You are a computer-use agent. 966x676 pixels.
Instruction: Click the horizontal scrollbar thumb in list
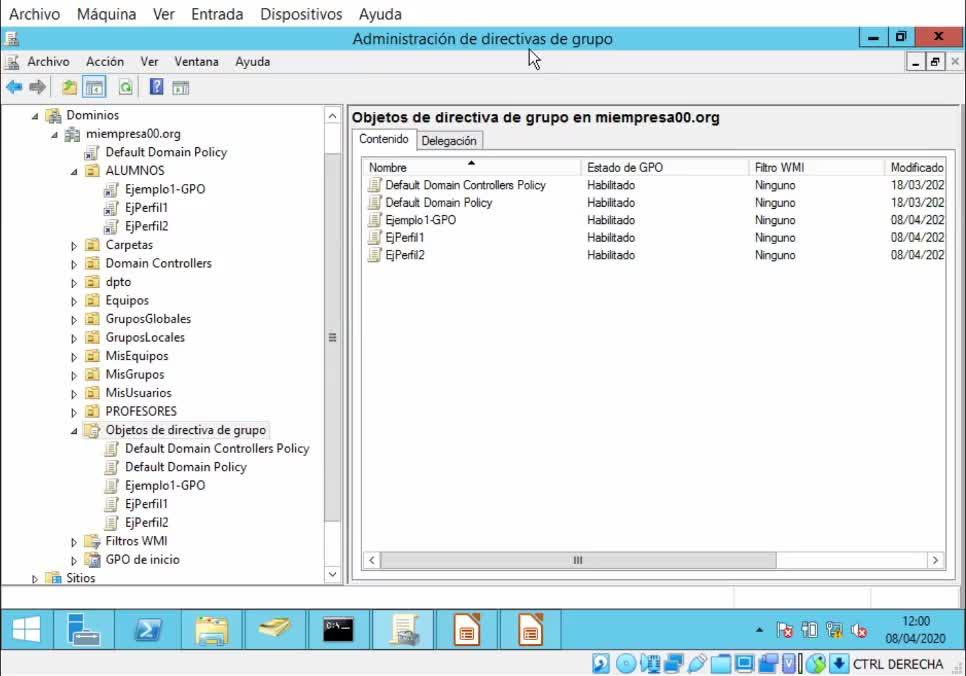[578, 560]
